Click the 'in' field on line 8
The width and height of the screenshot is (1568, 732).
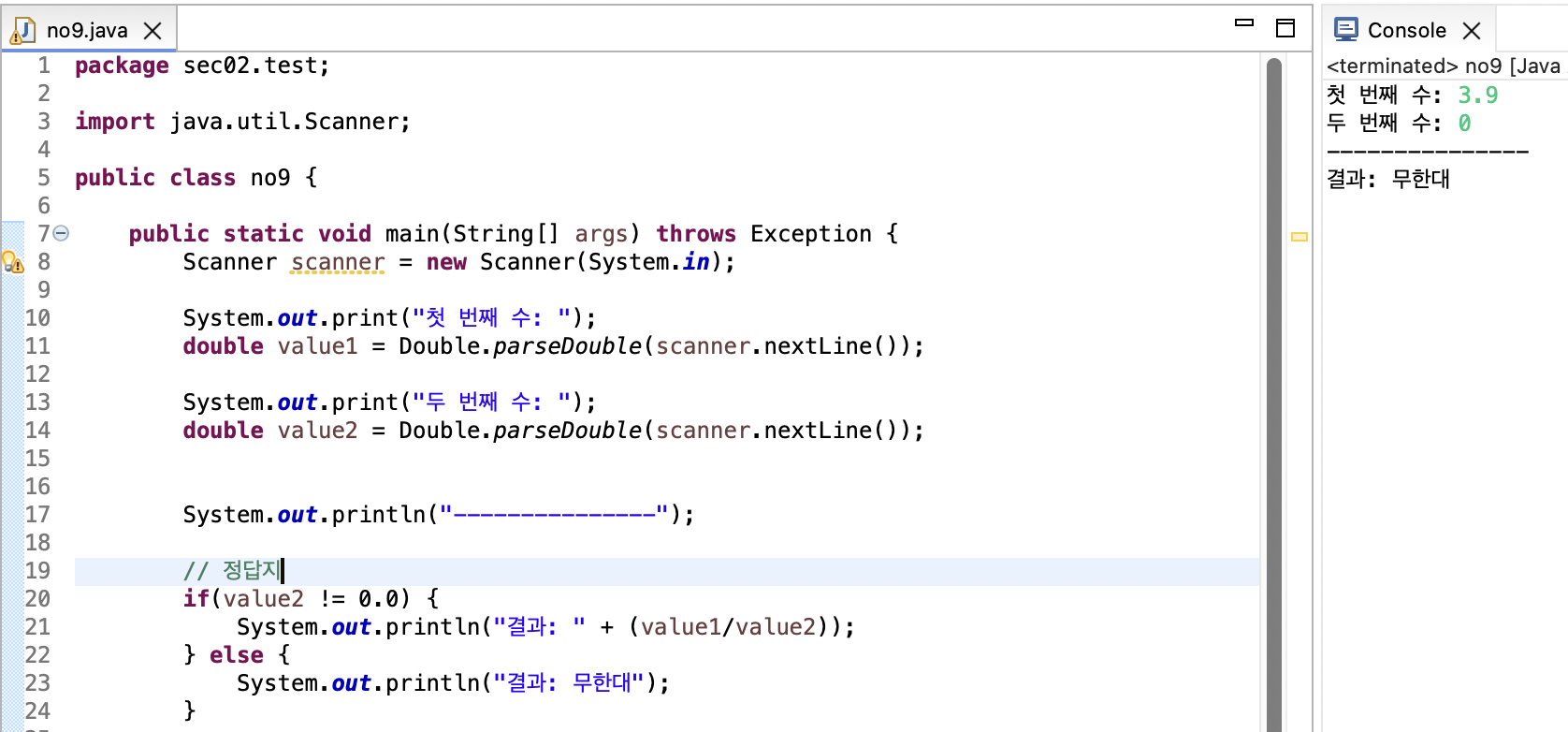tap(696, 262)
